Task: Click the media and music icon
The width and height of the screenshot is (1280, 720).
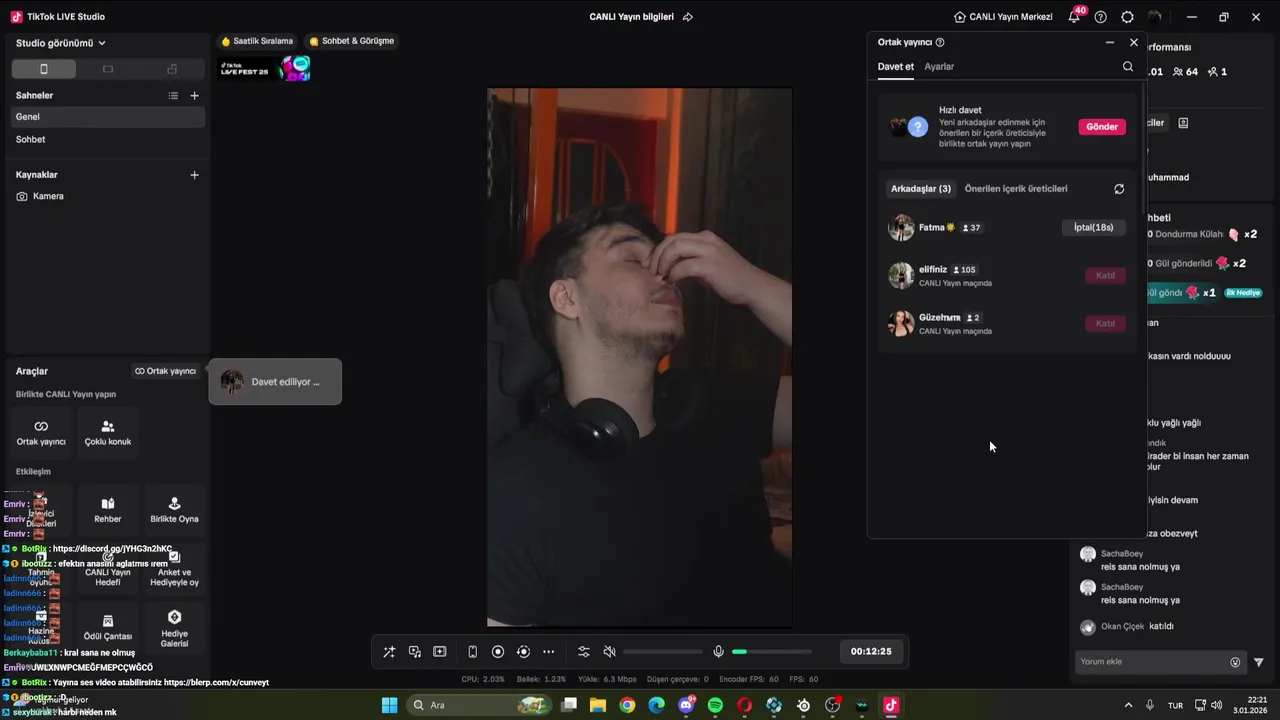Action: click(415, 652)
